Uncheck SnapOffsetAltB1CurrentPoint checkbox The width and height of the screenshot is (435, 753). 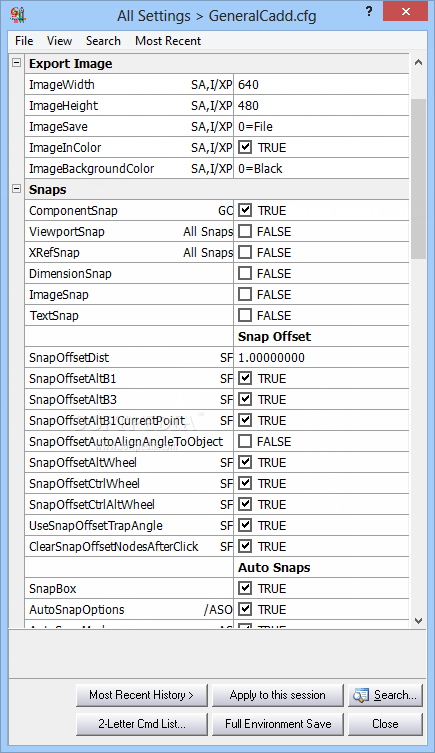tap(245, 421)
